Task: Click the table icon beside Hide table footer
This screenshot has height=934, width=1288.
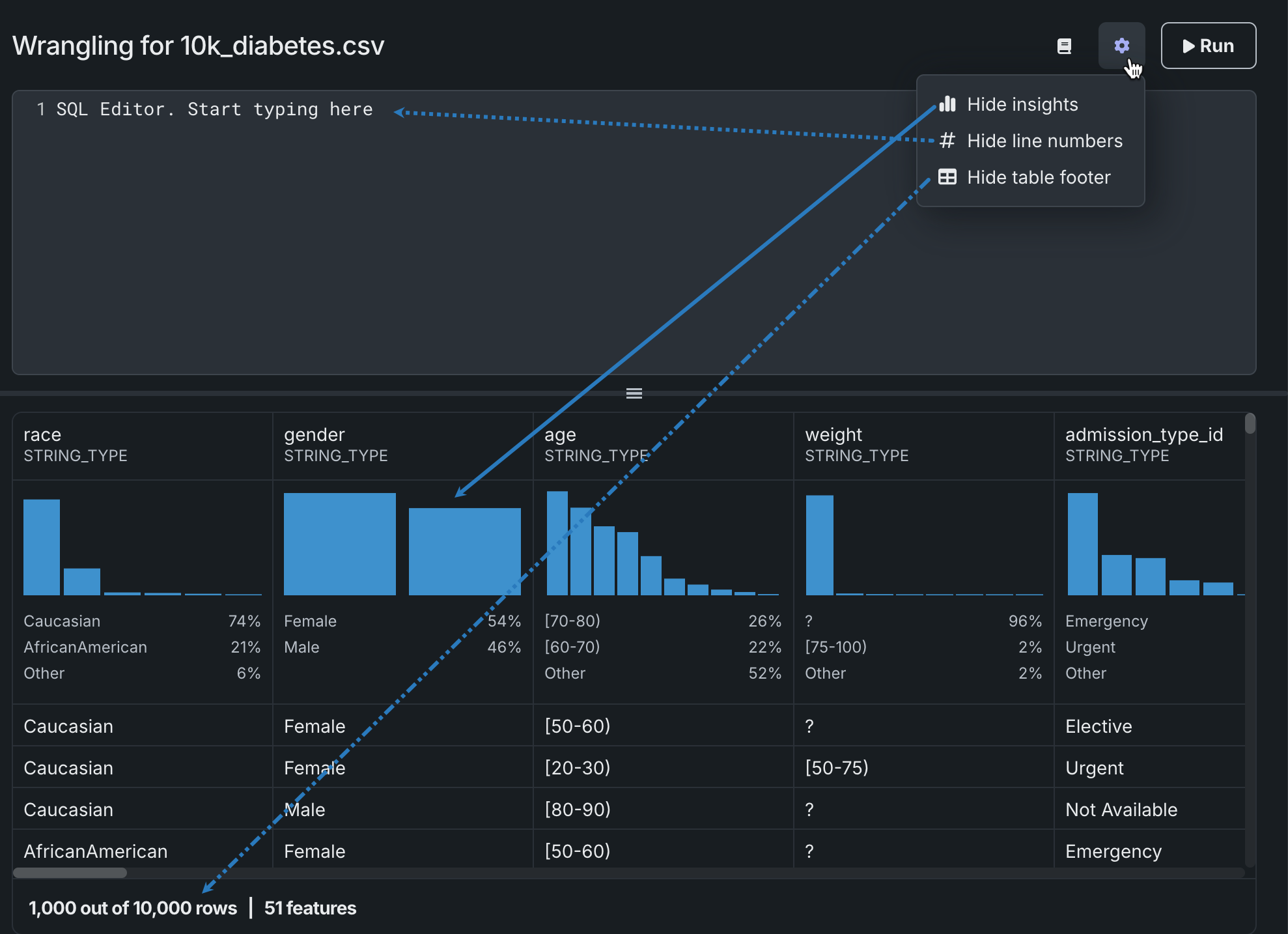Action: [947, 177]
